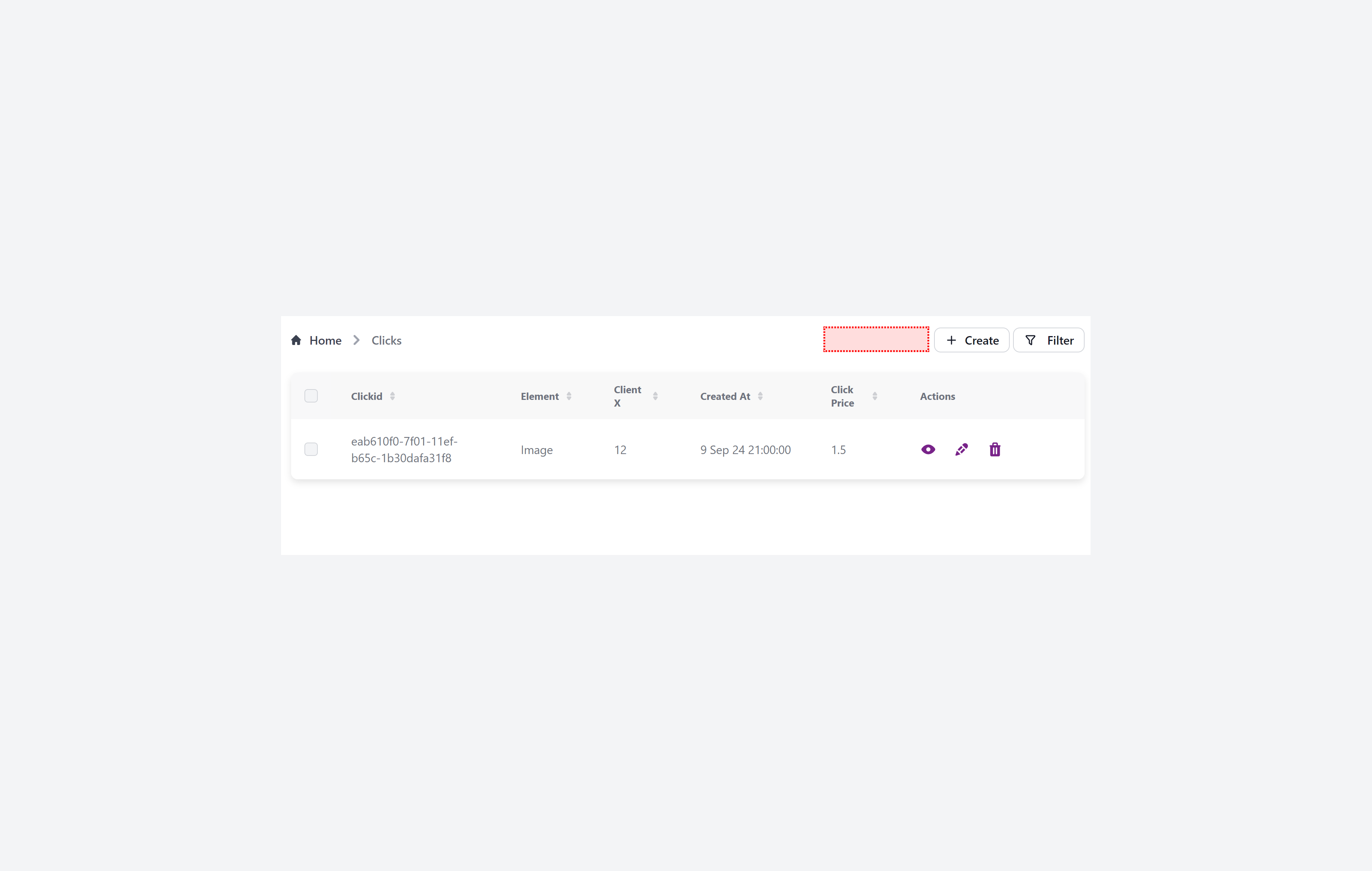The image size is (1372, 871).
Task: Click the home icon in the breadcrumb
Action: tap(296, 340)
